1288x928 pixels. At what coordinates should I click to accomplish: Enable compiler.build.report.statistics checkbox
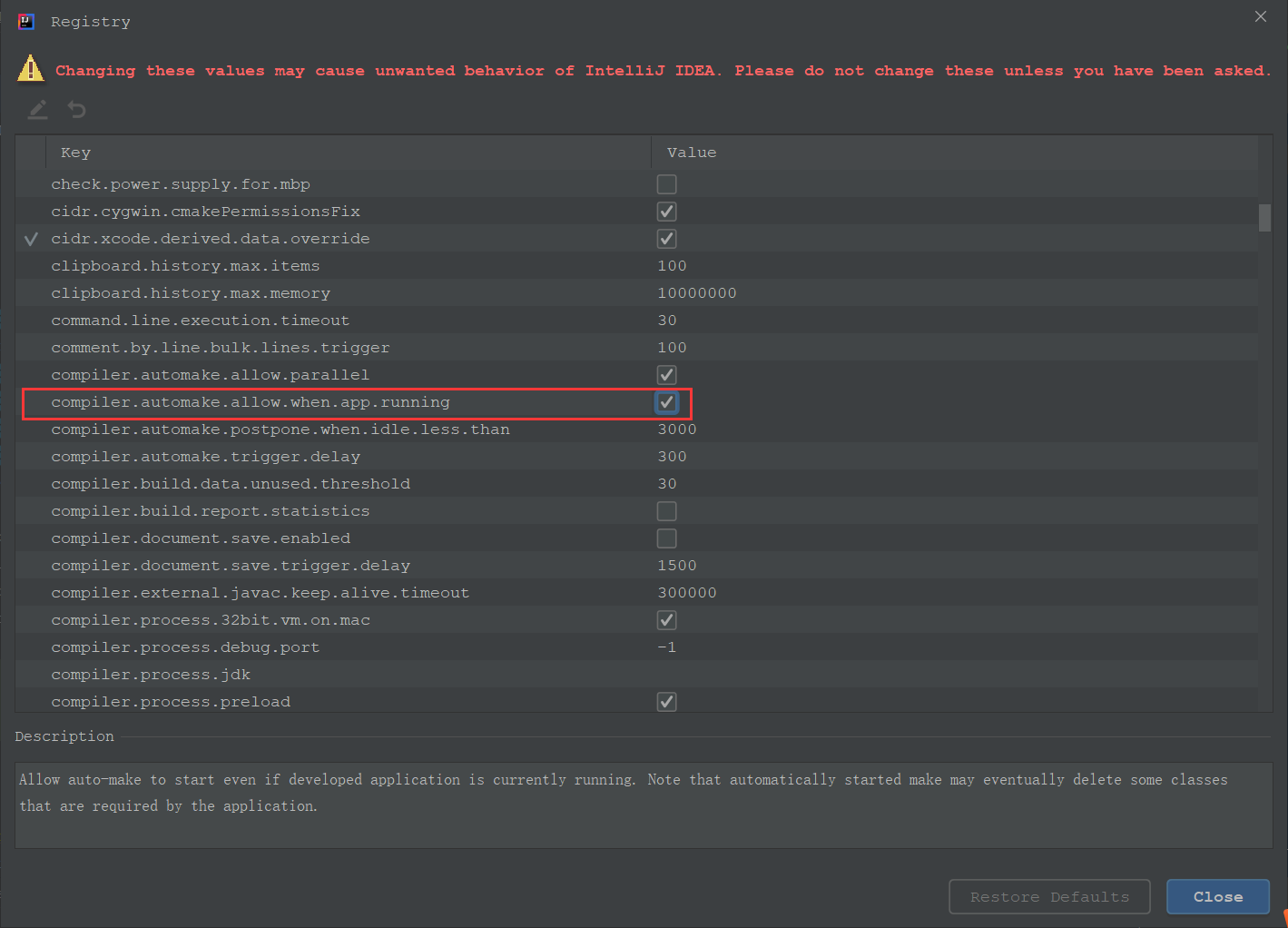pos(666,511)
